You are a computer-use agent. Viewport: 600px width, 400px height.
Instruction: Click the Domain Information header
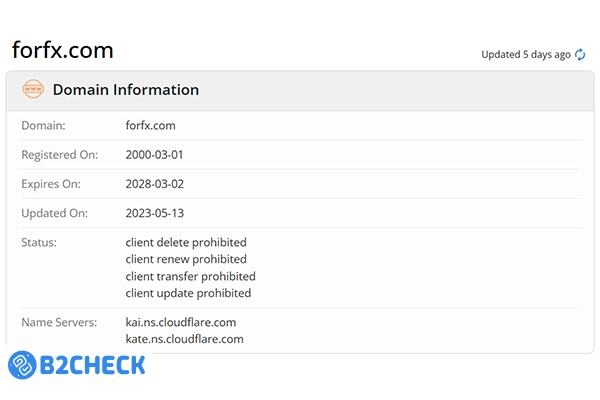126,90
